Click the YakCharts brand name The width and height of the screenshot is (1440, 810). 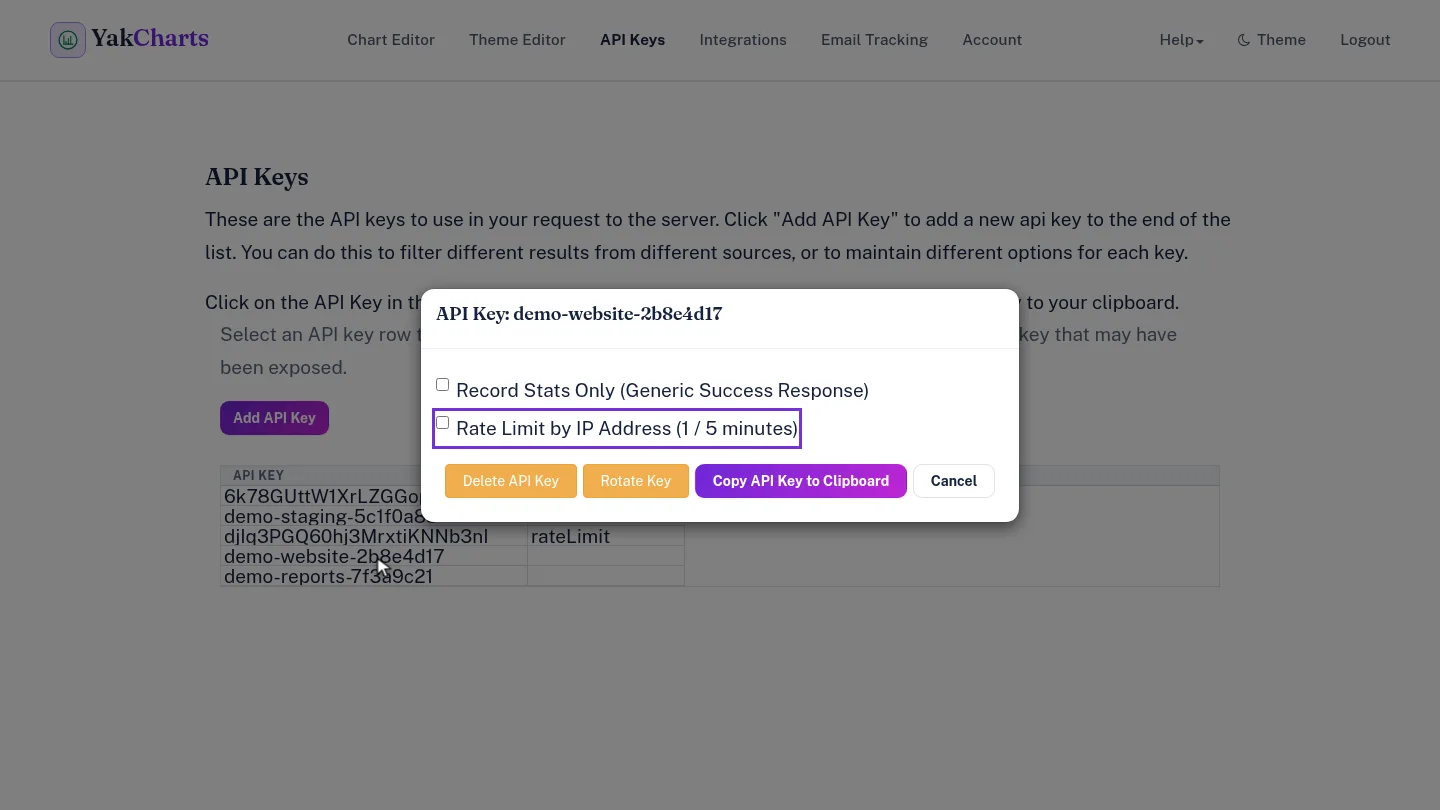[150, 39]
